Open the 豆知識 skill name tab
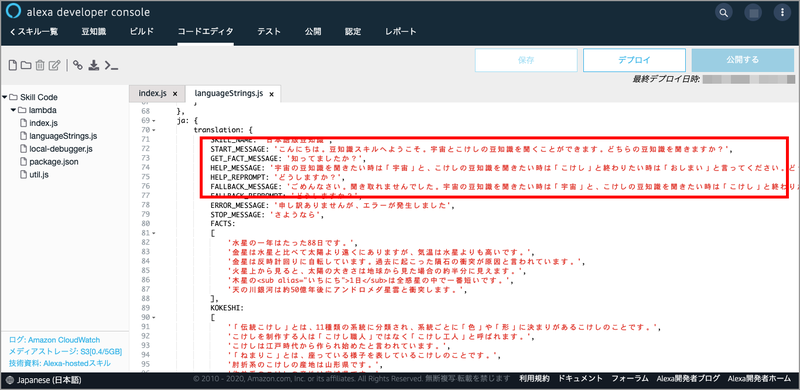Screen dimensions: 800x390 (94, 32)
